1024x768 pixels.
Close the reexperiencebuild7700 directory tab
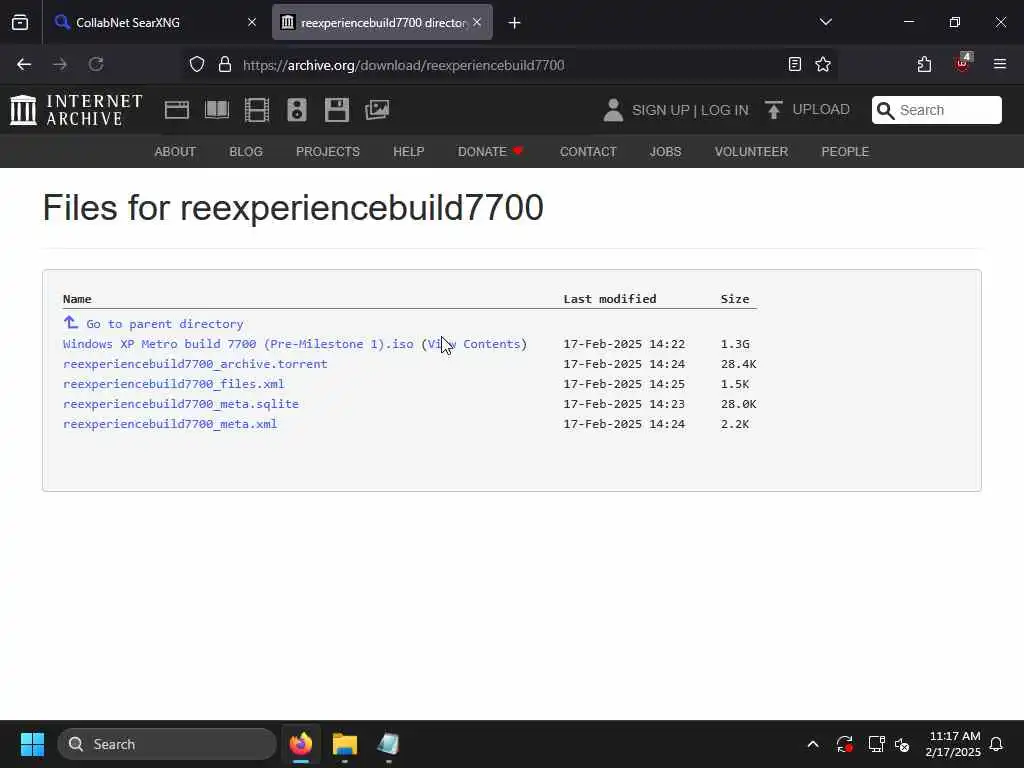tap(477, 22)
